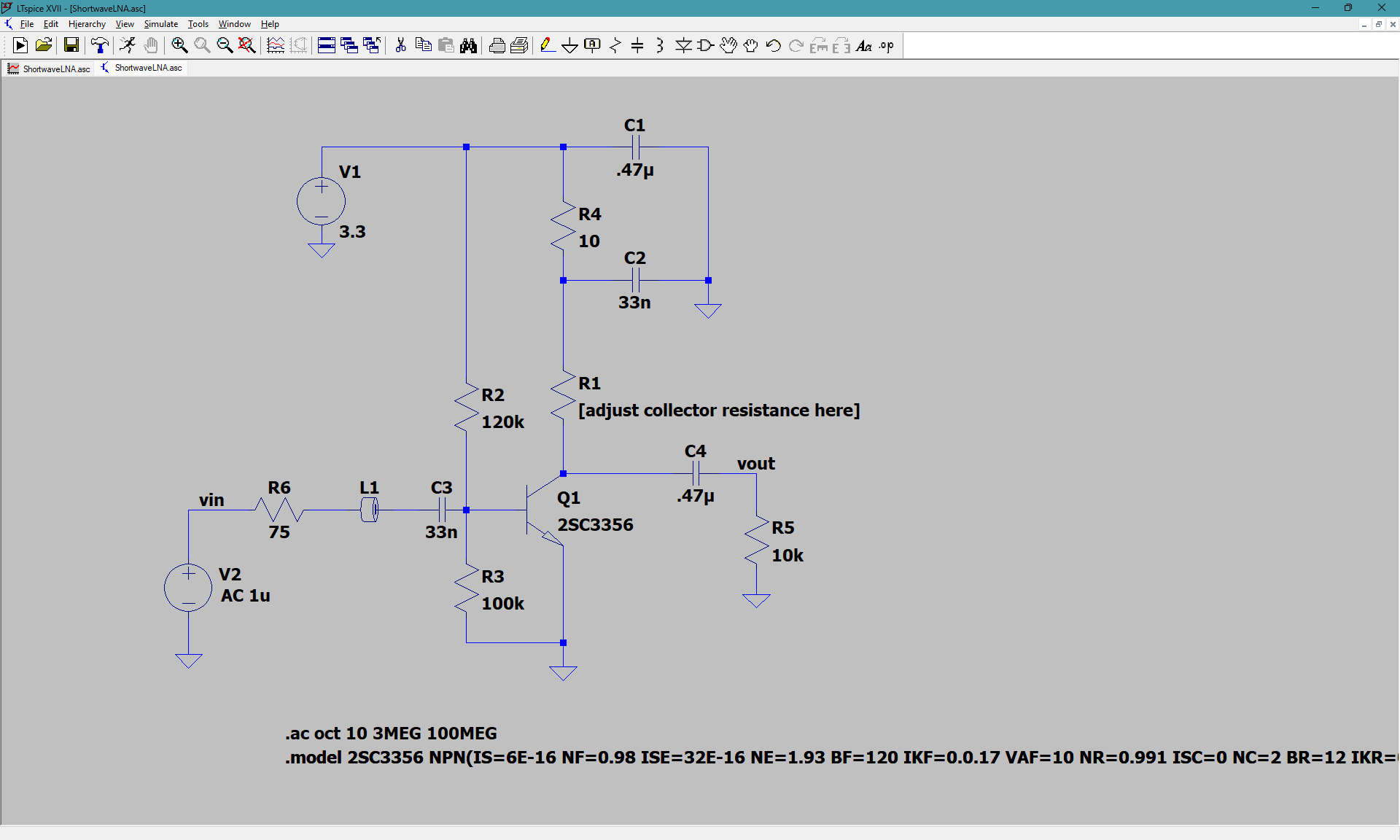
Task: Open Find with the binoculars icon
Action: click(x=469, y=46)
